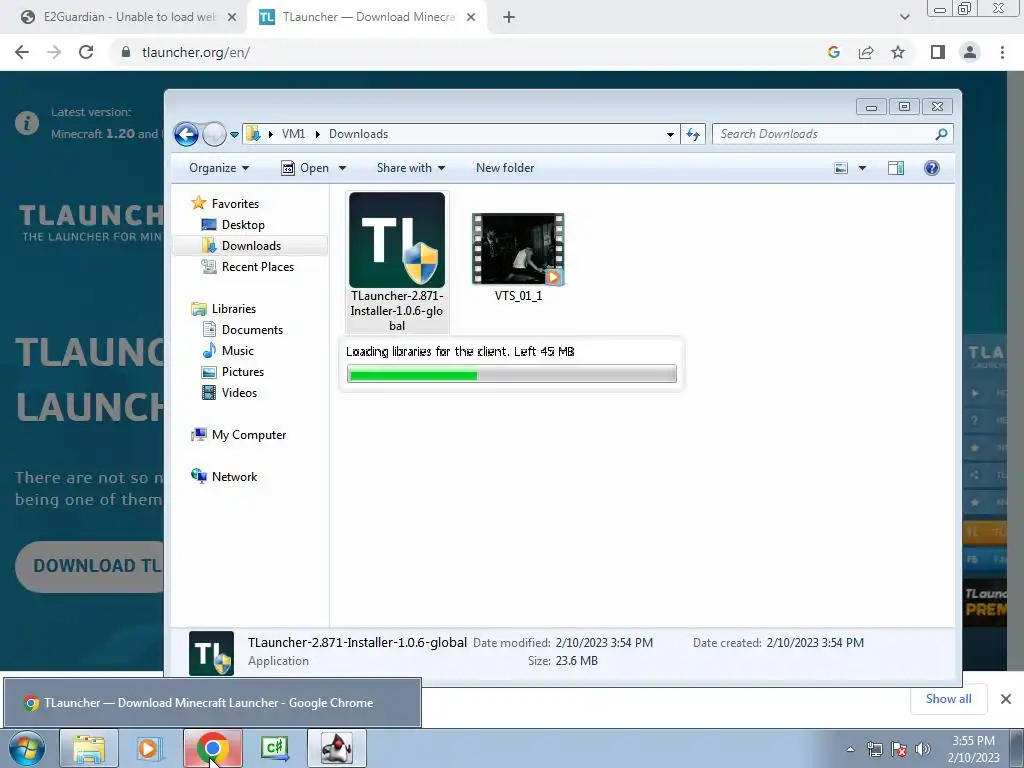Open a new Chrome tab
The height and width of the screenshot is (768, 1024).
509,18
